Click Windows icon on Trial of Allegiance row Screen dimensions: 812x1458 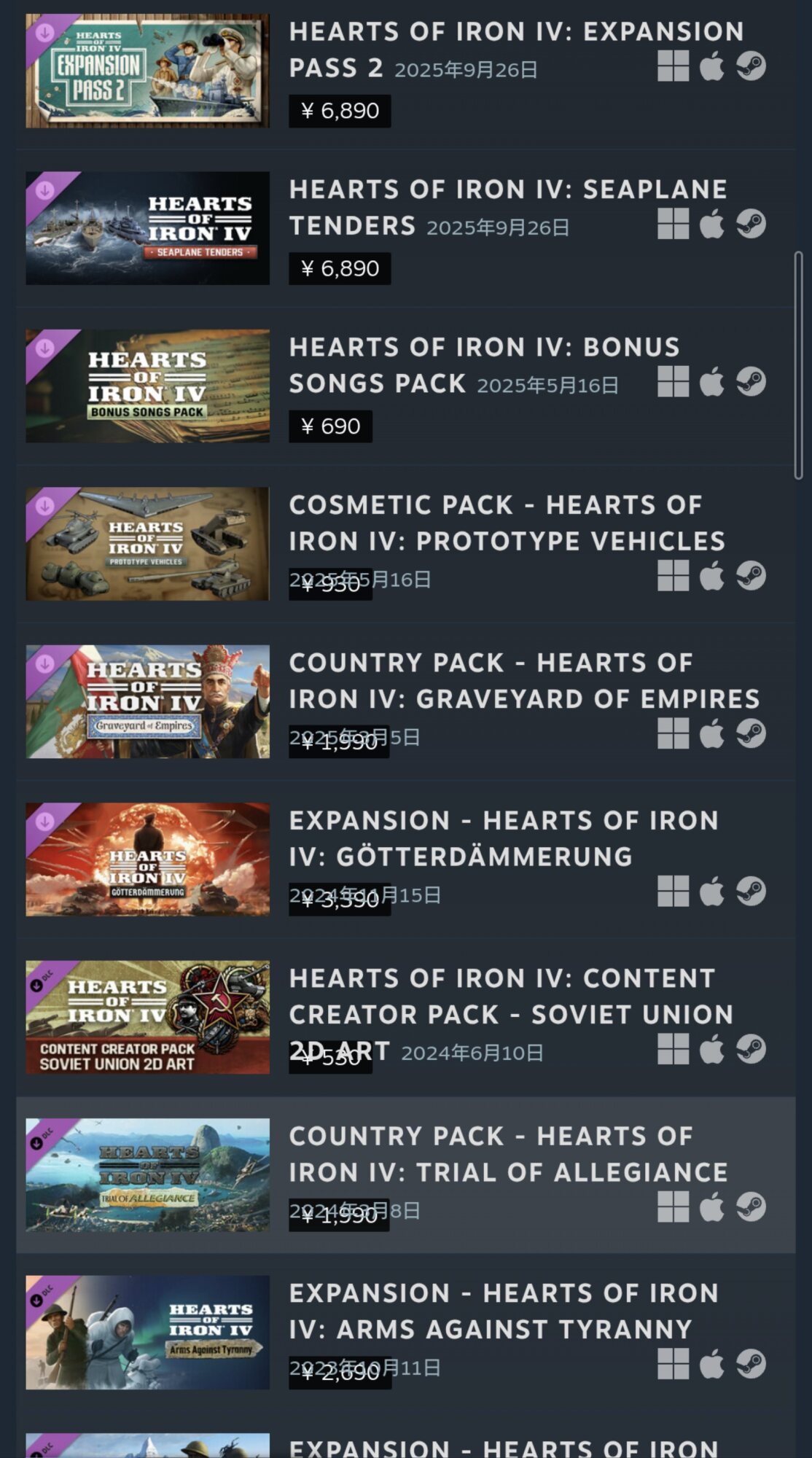(673, 1206)
